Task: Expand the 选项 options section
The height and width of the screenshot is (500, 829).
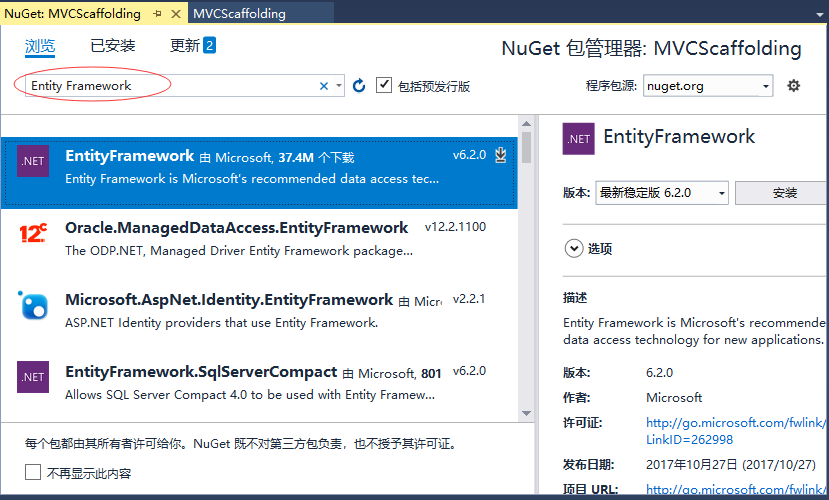Action: (x=574, y=249)
